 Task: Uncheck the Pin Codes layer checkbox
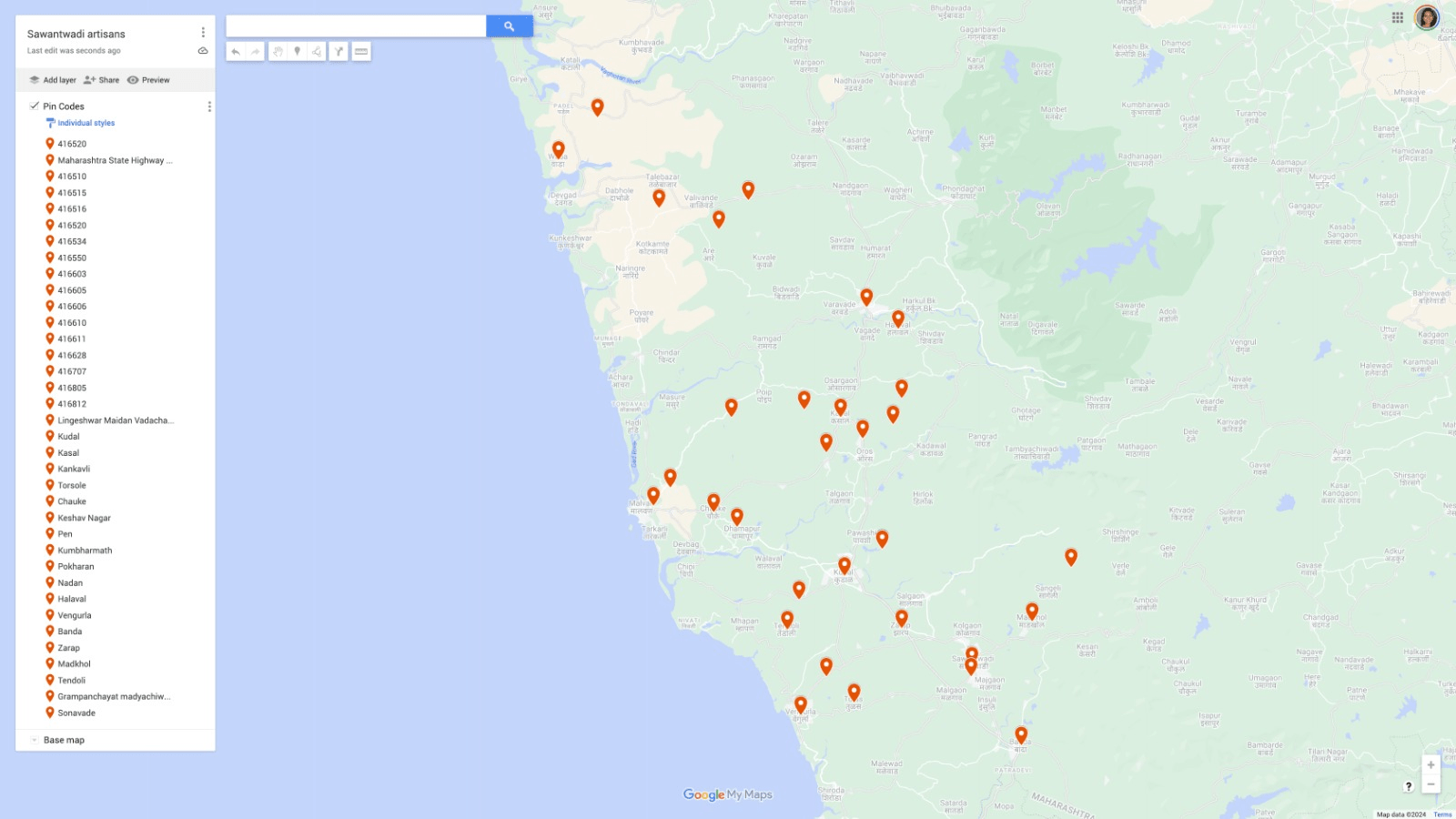click(x=34, y=106)
